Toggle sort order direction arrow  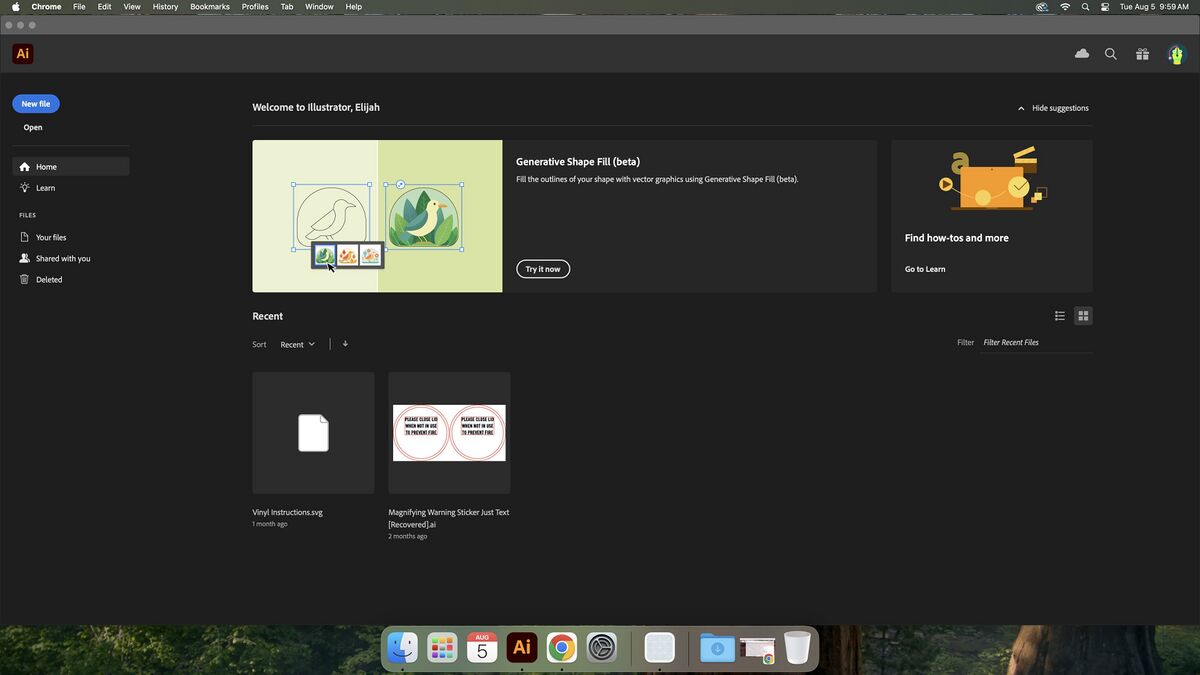click(x=345, y=344)
